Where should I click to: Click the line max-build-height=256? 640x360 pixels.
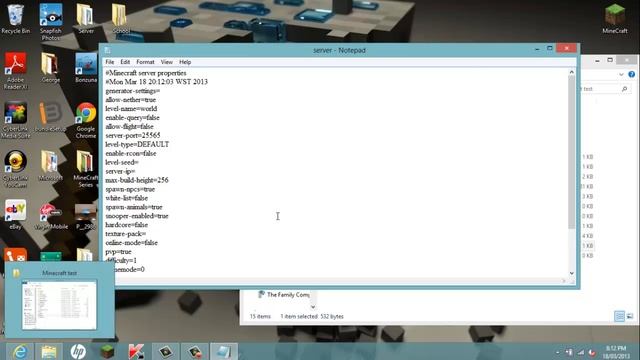[137, 180]
